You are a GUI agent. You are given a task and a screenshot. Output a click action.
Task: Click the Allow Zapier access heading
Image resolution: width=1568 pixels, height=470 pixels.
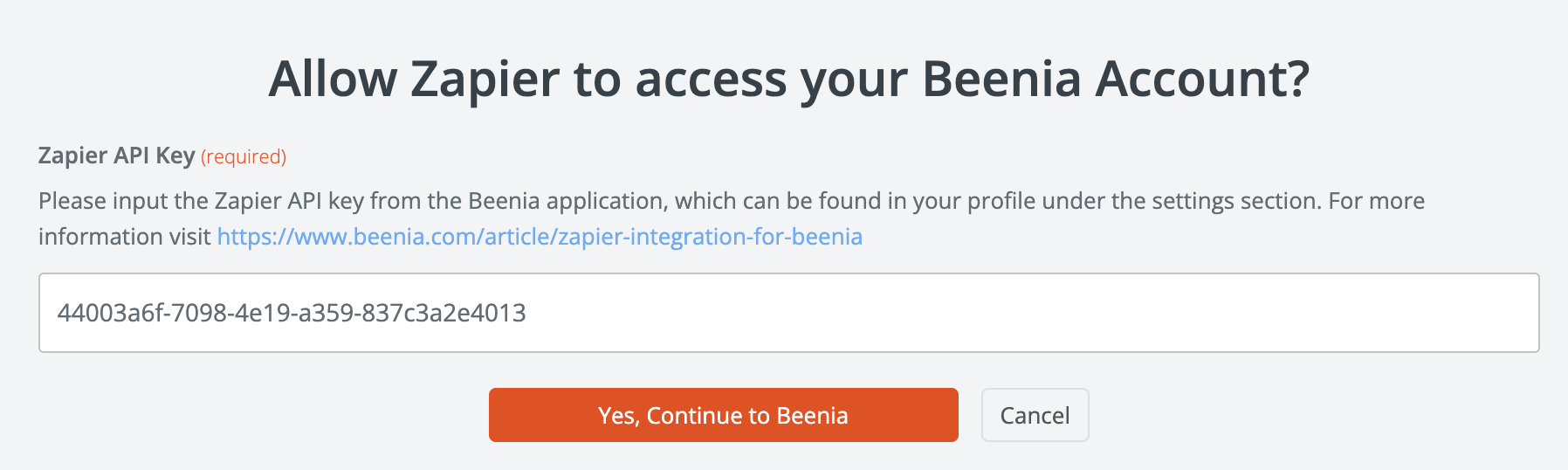click(x=788, y=79)
